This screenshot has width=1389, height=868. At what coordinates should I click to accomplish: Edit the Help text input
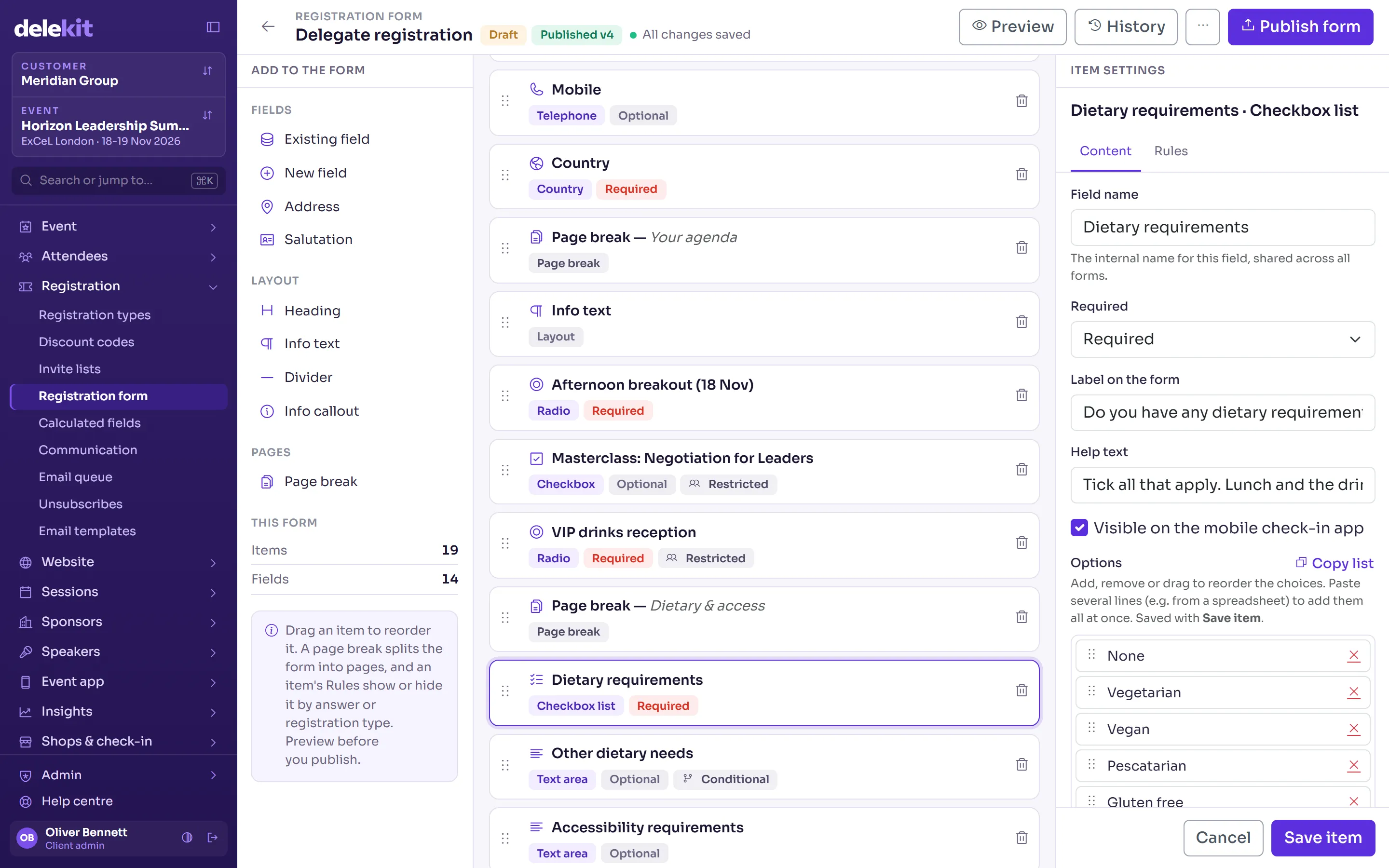tap(1223, 485)
